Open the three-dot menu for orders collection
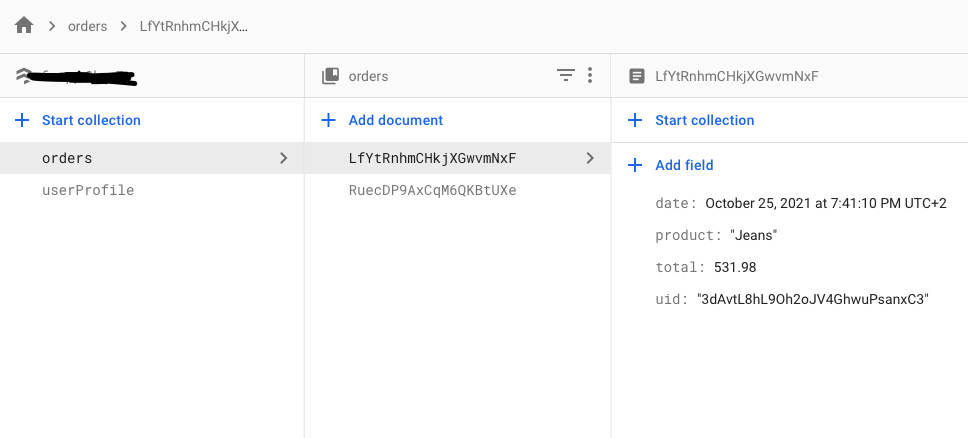 coord(590,75)
